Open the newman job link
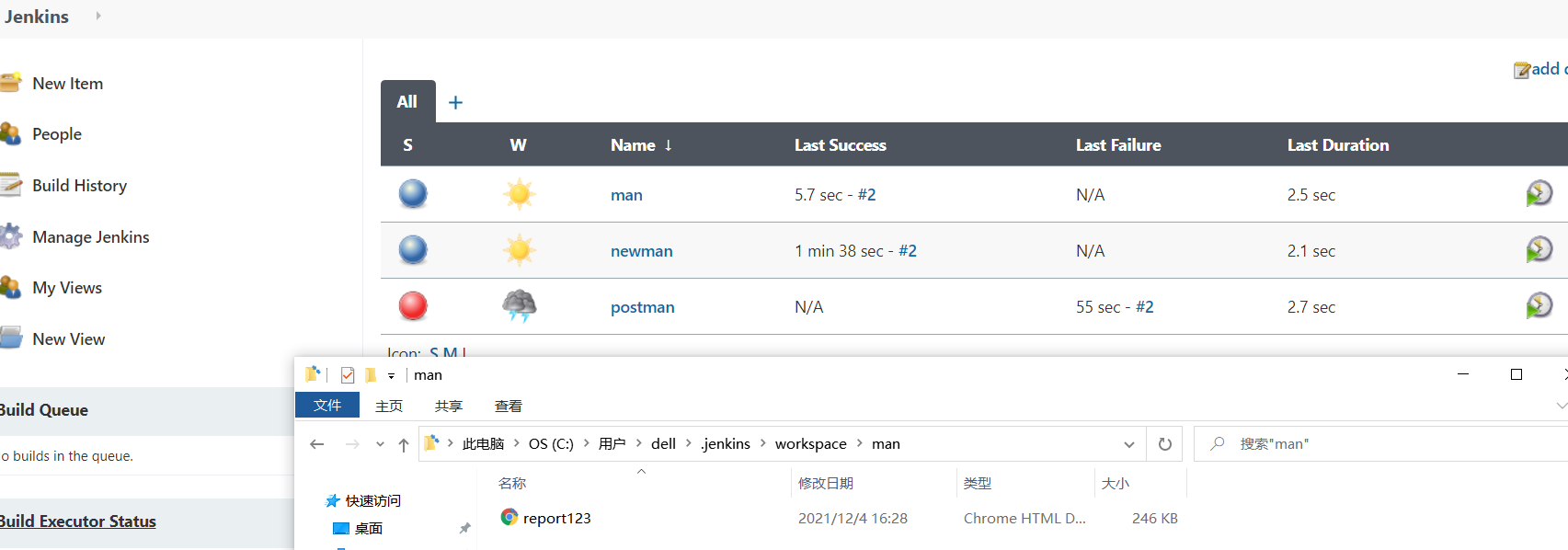1568x550 pixels. click(642, 251)
